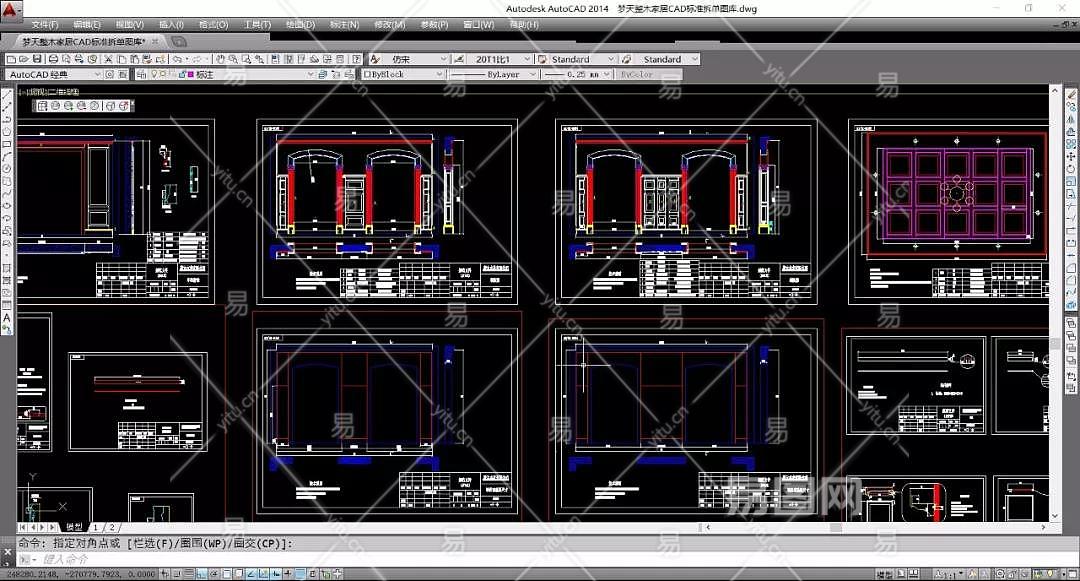Viewport: 1080px width, 581px height.
Task: Toggle lock icon of 标注 layer
Action: [183, 74]
